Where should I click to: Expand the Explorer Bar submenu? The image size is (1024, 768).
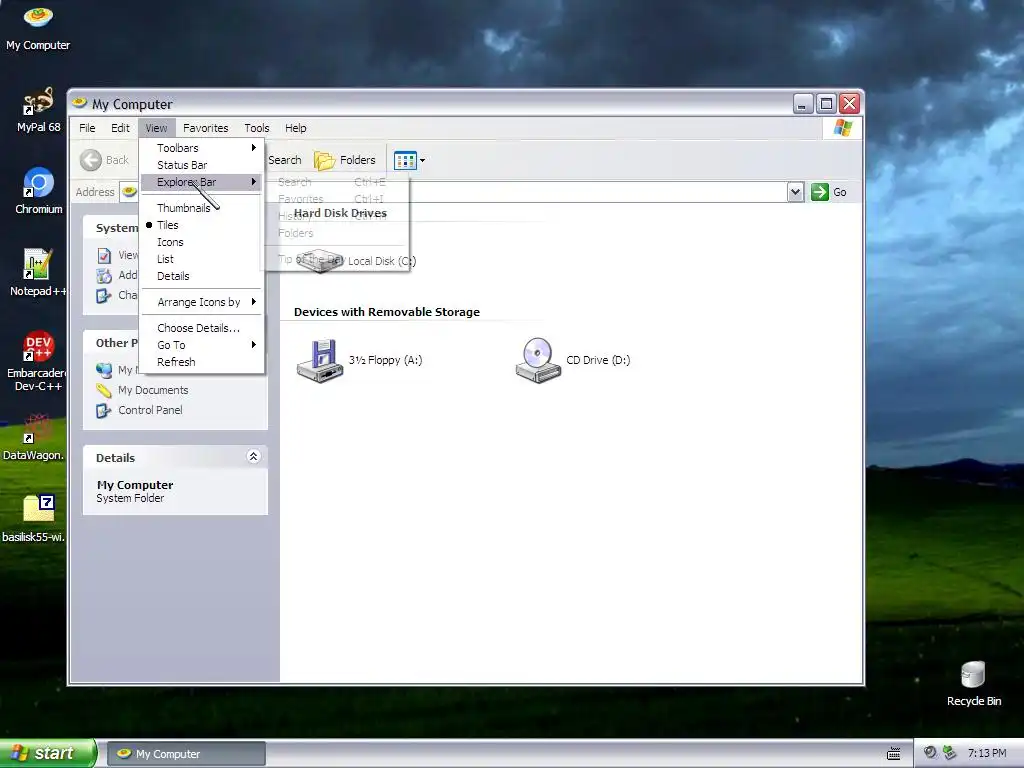click(202, 182)
